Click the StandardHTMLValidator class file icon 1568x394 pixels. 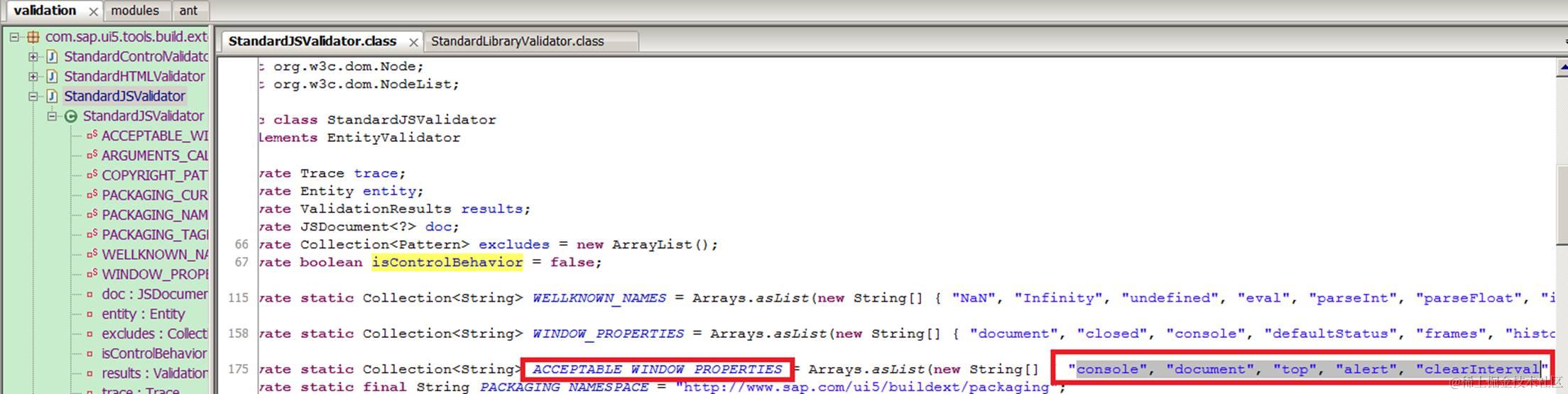point(52,77)
